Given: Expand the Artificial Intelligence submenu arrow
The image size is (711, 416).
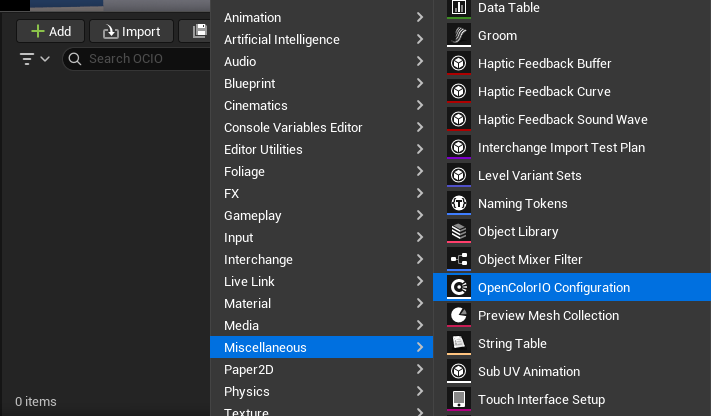Looking at the screenshot, I should tap(420, 39).
